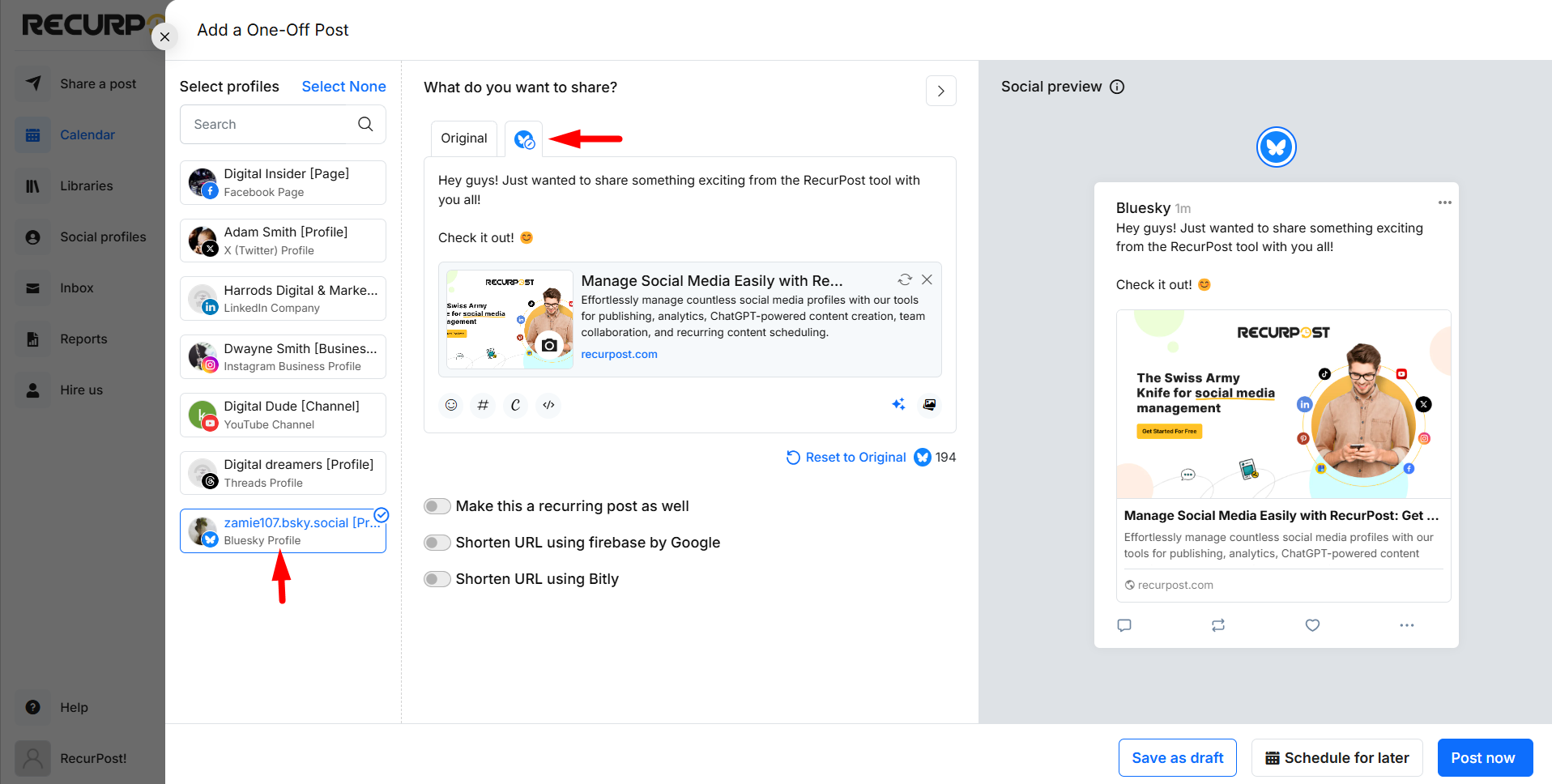Click the search magnifier icon

365,124
